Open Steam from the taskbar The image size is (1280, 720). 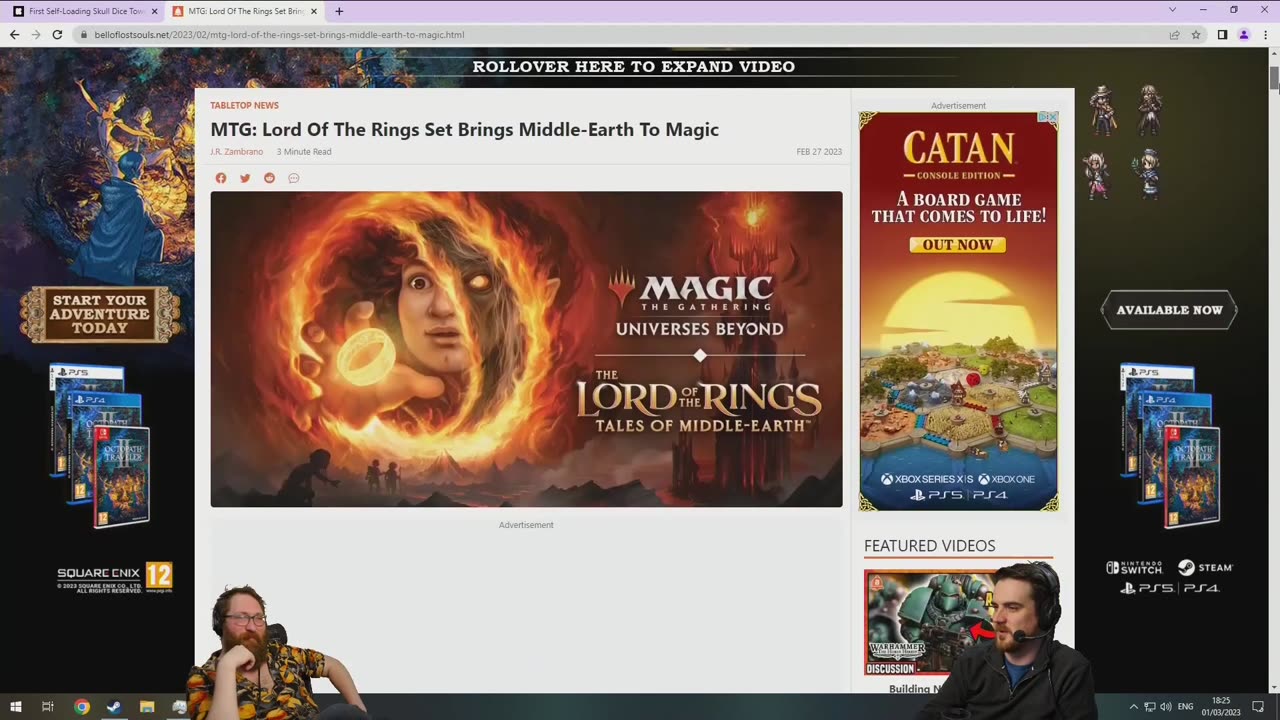point(114,707)
